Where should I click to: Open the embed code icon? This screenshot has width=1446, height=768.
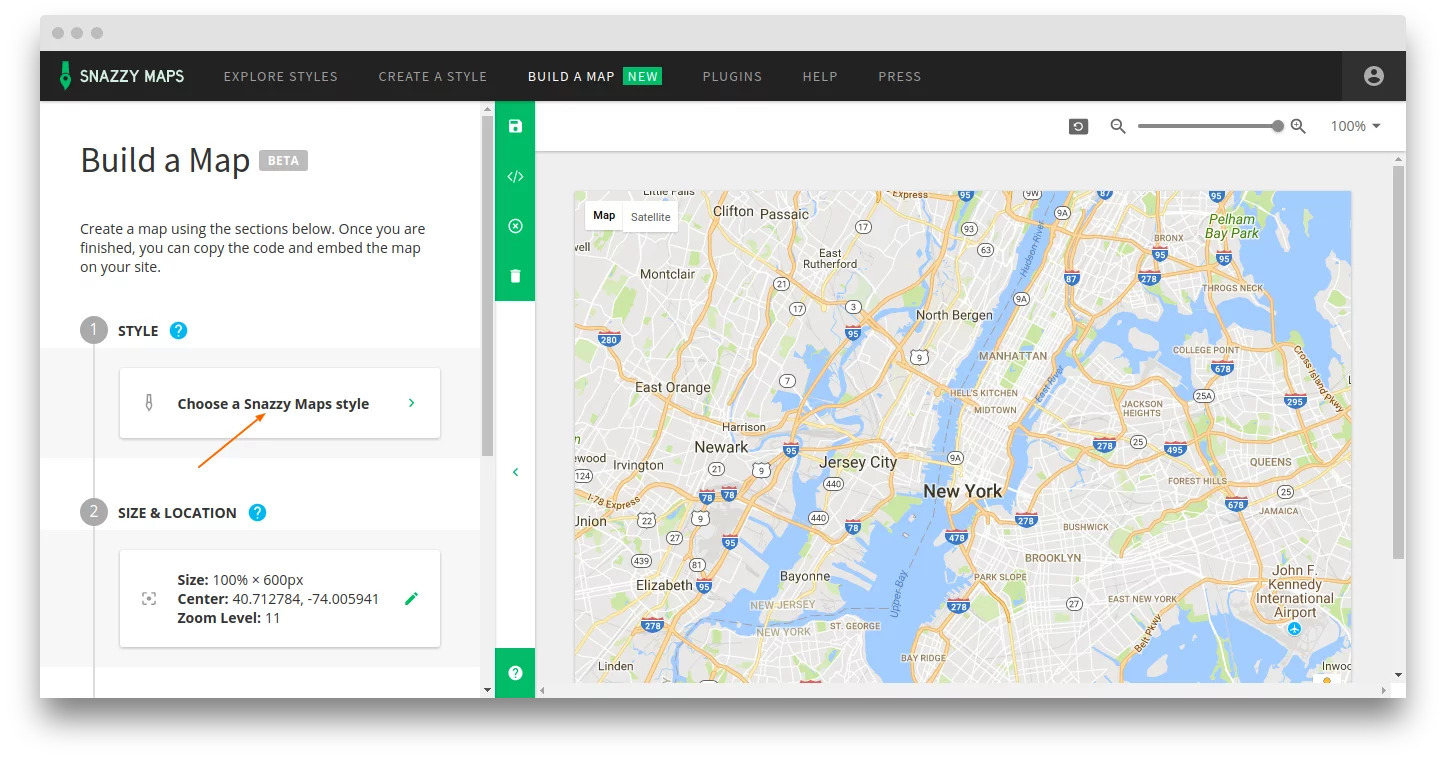[x=515, y=176]
